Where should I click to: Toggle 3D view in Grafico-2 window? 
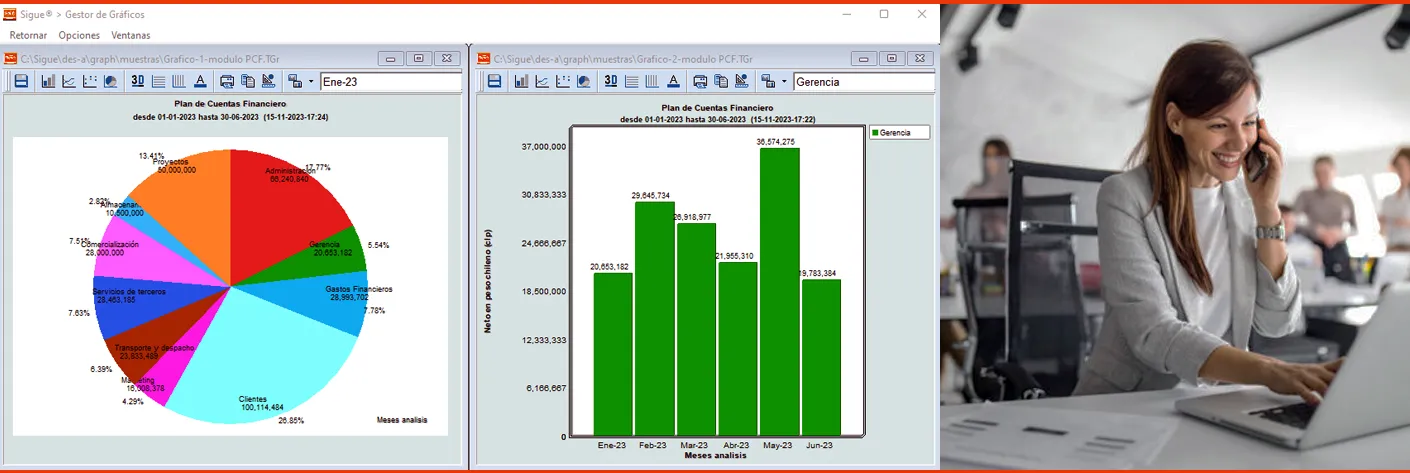(x=610, y=81)
